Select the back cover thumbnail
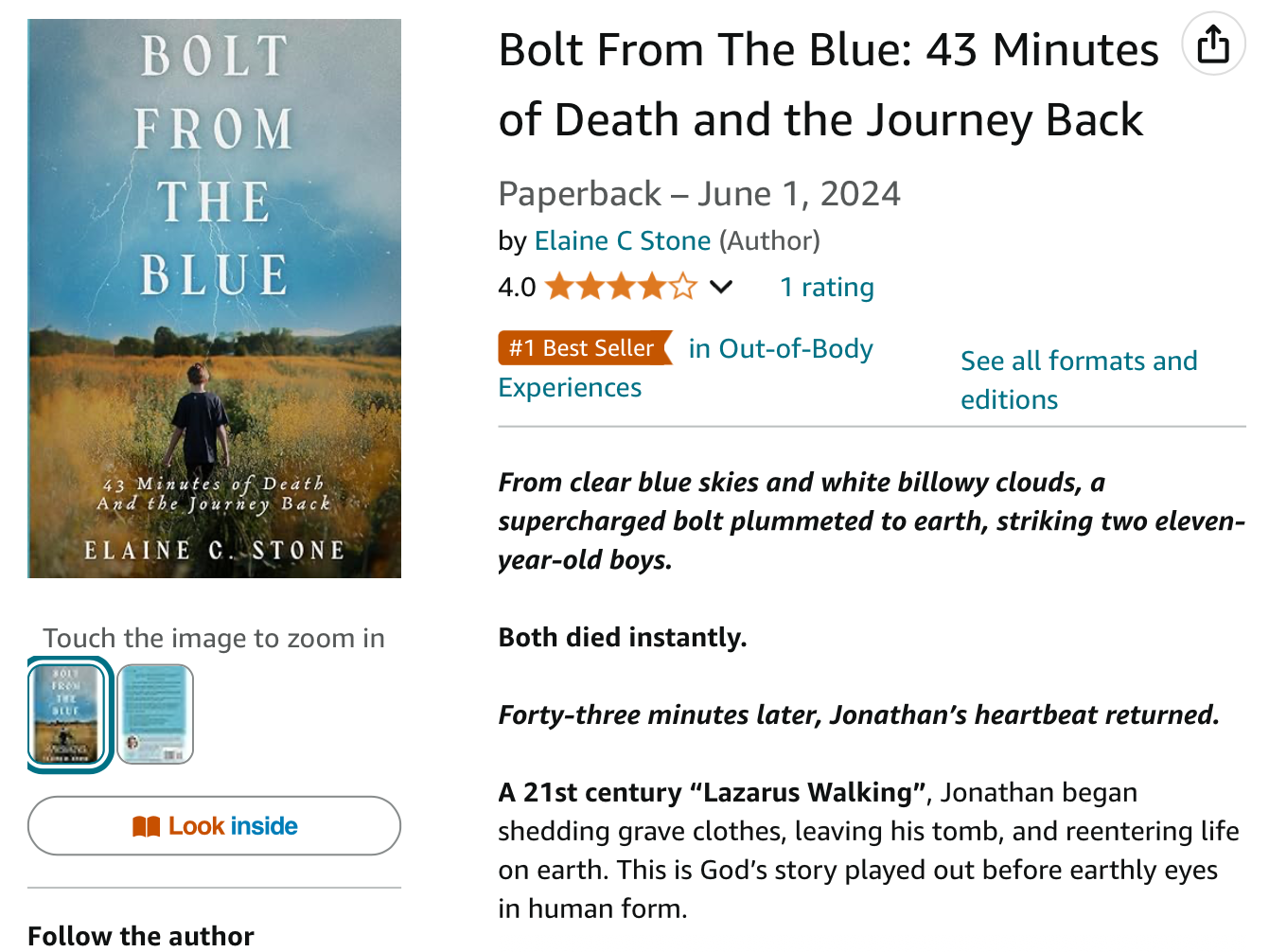The height and width of the screenshot is (952, 1269). pos(155,714)
